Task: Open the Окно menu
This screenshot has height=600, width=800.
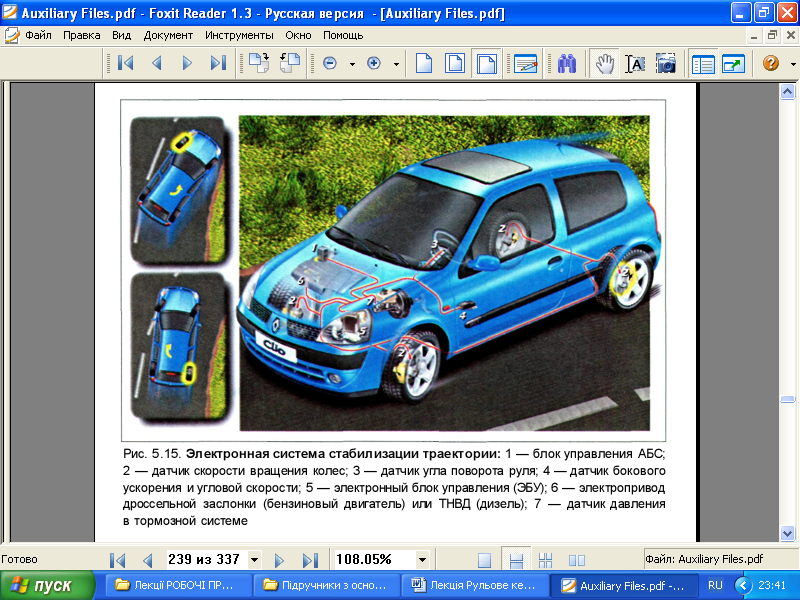Action: (x=298, y=35)
